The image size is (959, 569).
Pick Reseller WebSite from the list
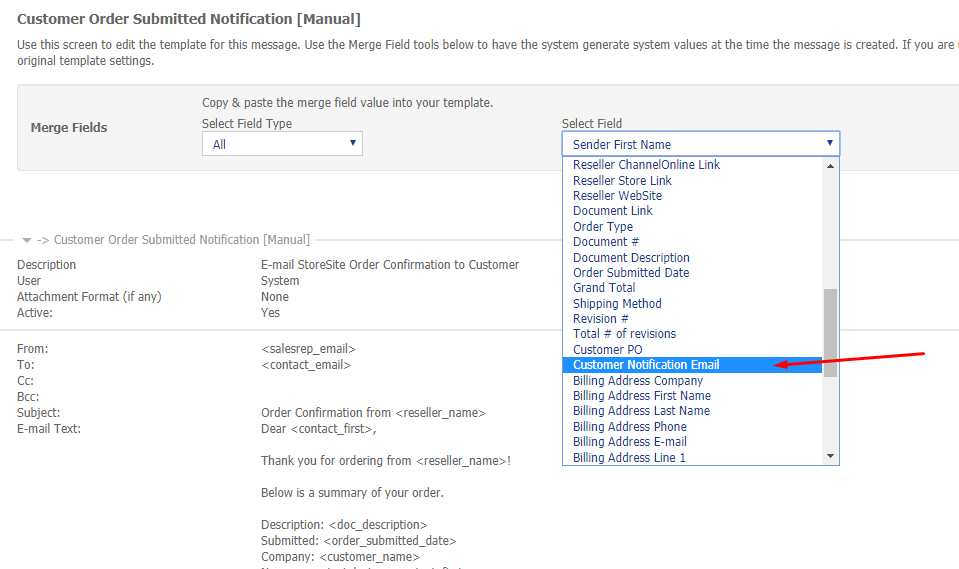click(617, 196)
